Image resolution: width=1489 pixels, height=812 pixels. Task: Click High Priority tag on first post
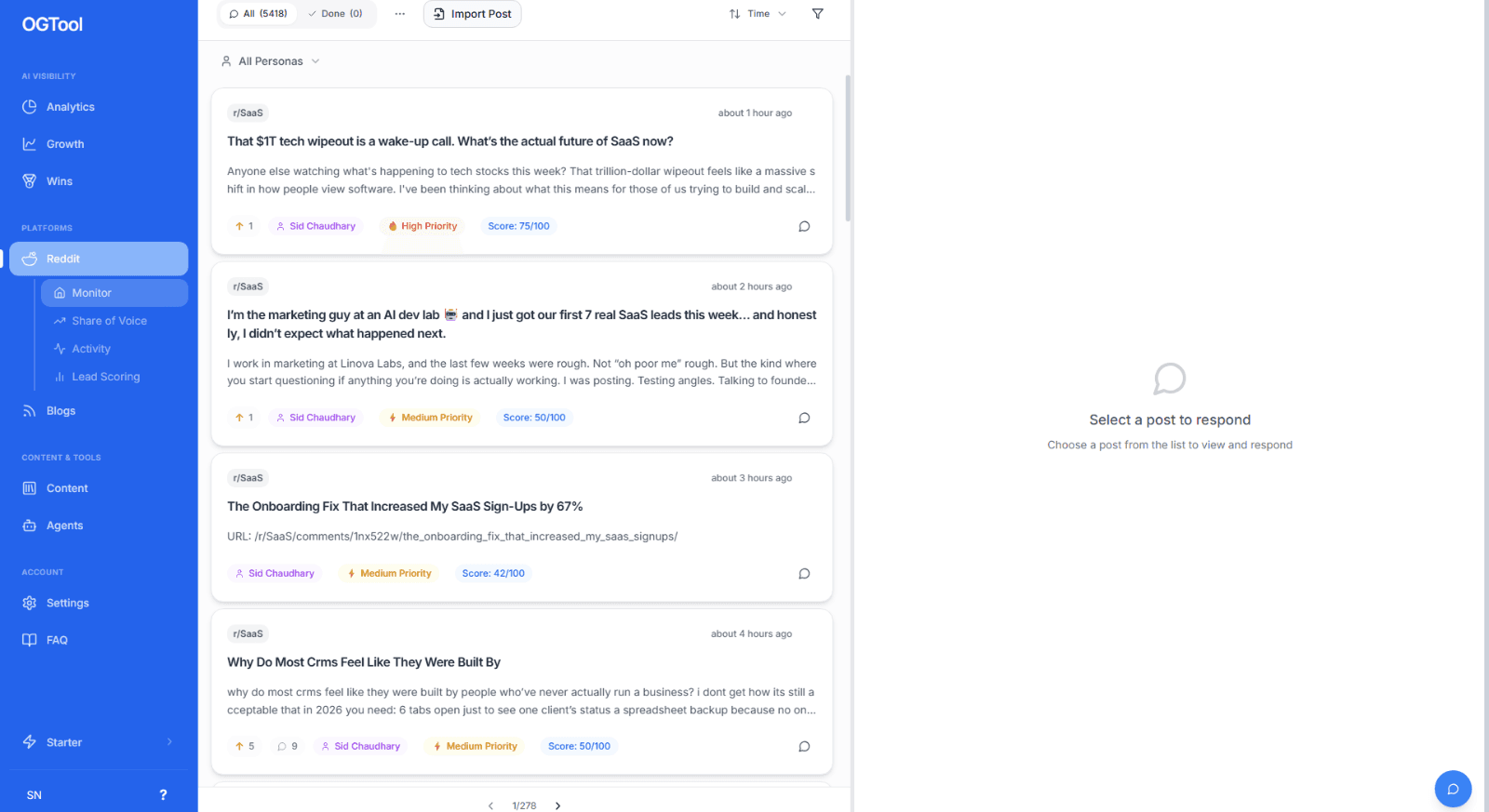click(x=423, y=226)
